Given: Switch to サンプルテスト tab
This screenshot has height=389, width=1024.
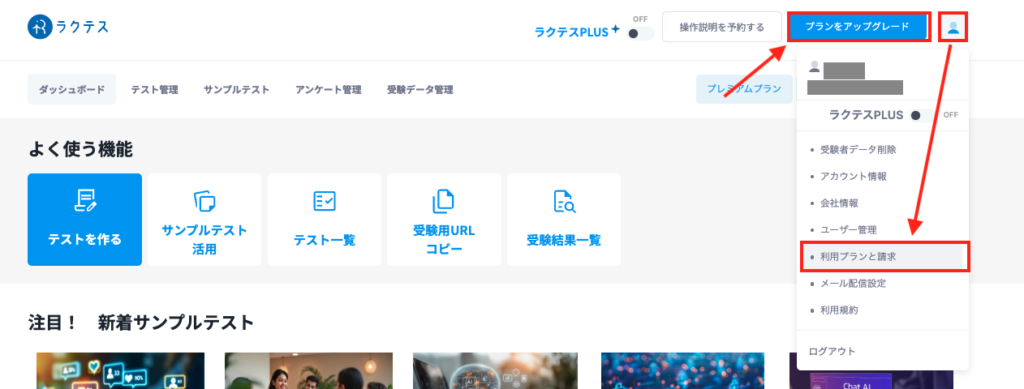Looking at the screenshot, I should (236, 89).
